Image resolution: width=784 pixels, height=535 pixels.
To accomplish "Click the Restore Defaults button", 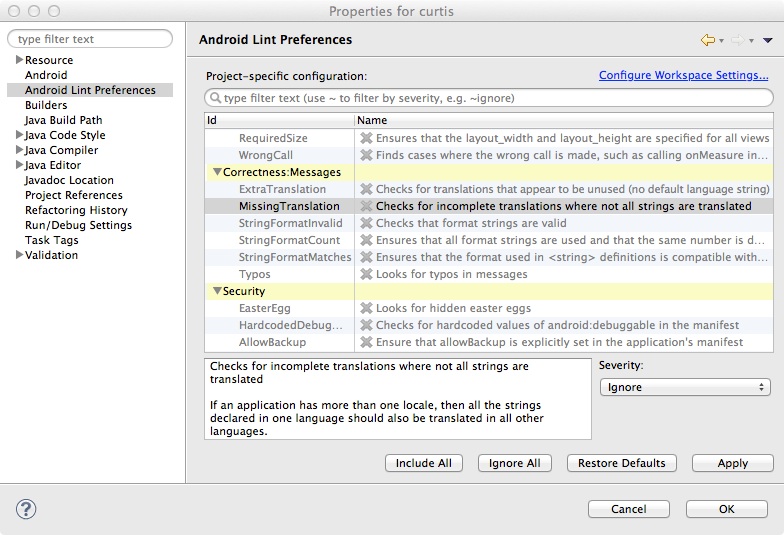I will (x=622, y=463).
